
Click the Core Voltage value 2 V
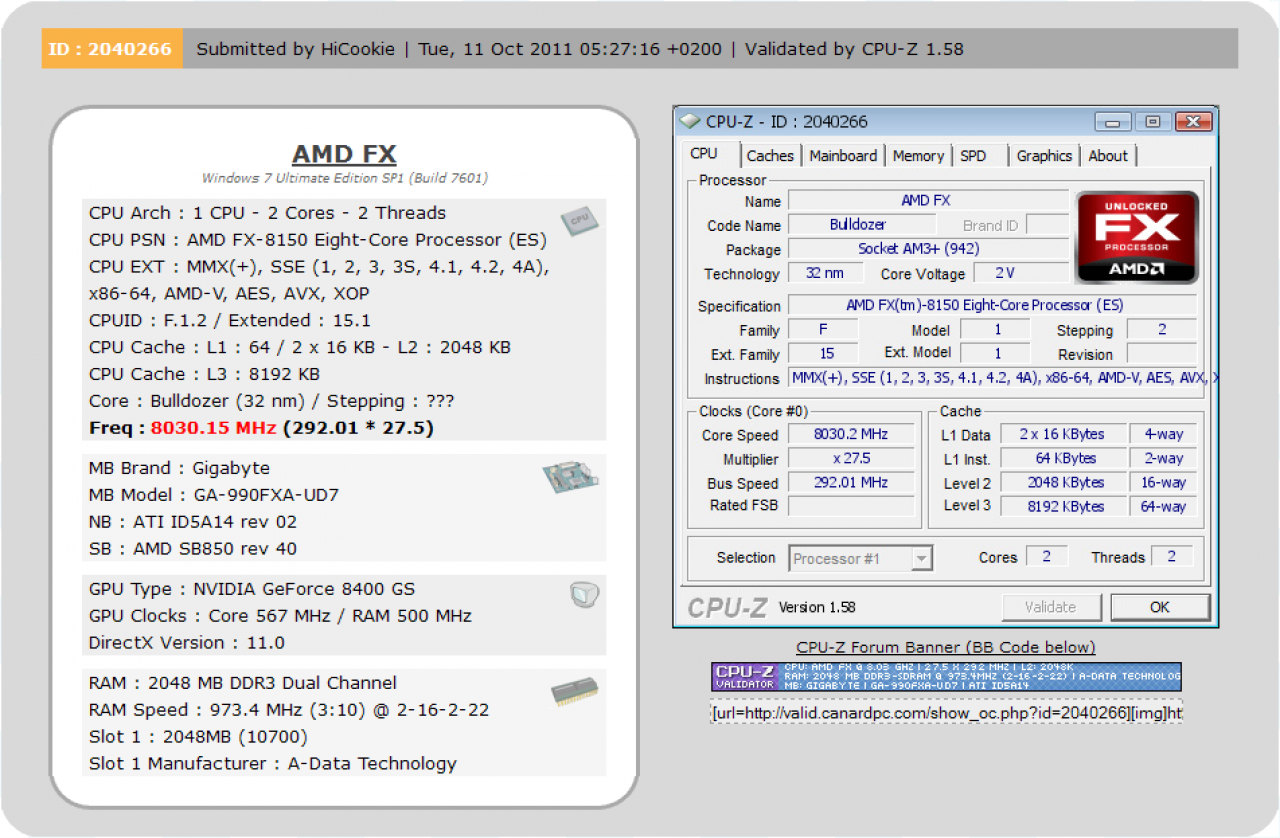tap(1019, 273)
